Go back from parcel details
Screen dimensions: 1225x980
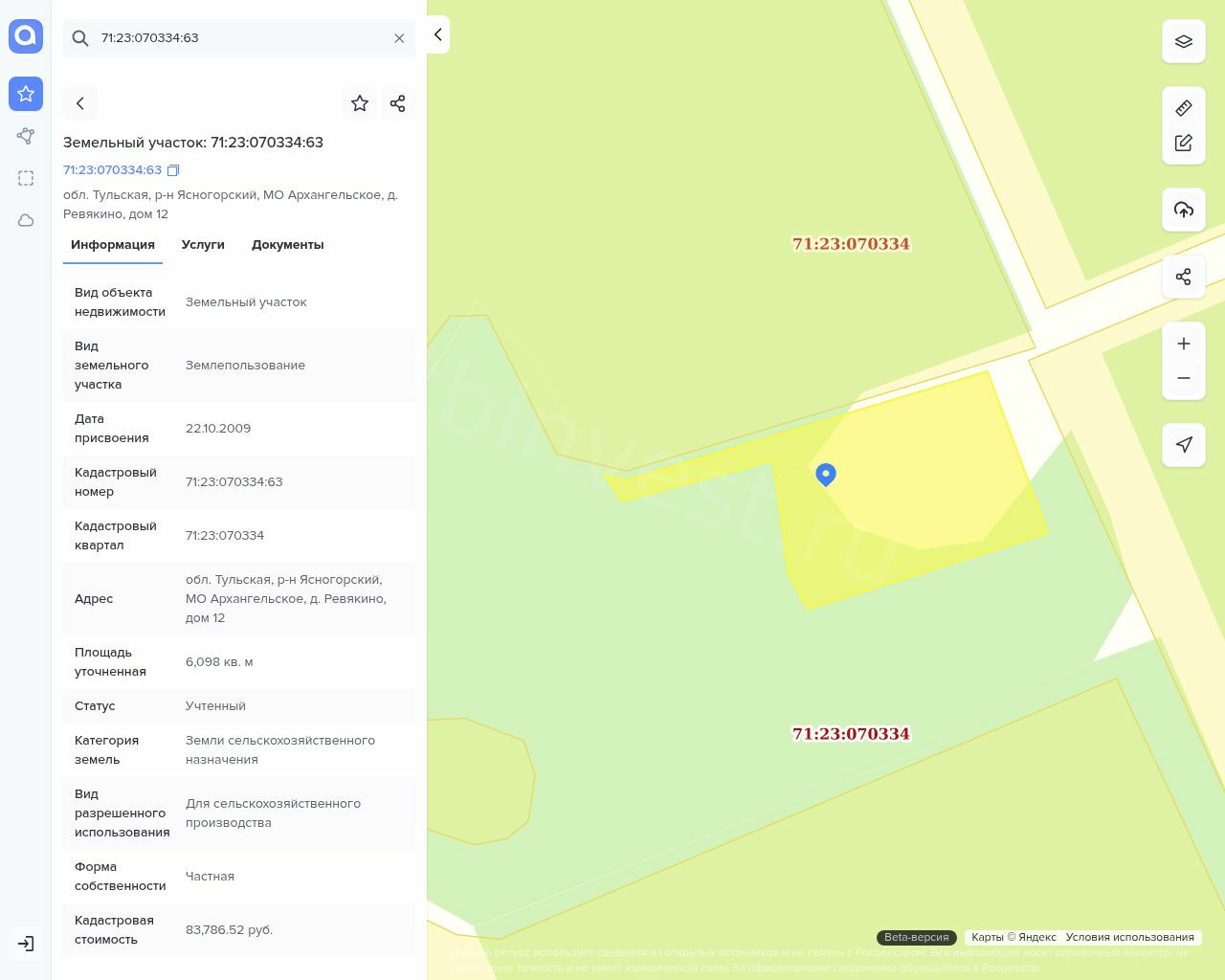tap(80, 103)
